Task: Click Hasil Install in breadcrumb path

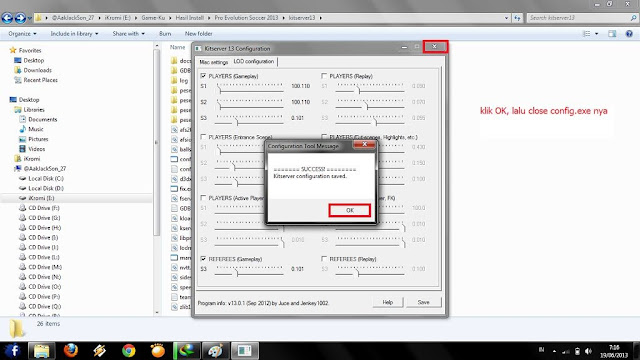Action: 189,18
